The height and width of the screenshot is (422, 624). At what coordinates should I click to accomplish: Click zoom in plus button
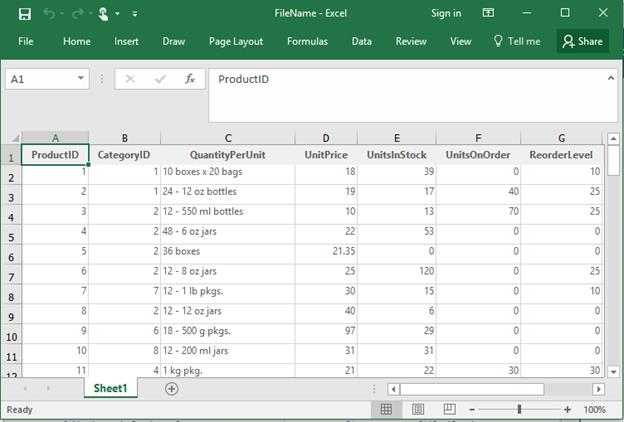coord(567,409)
